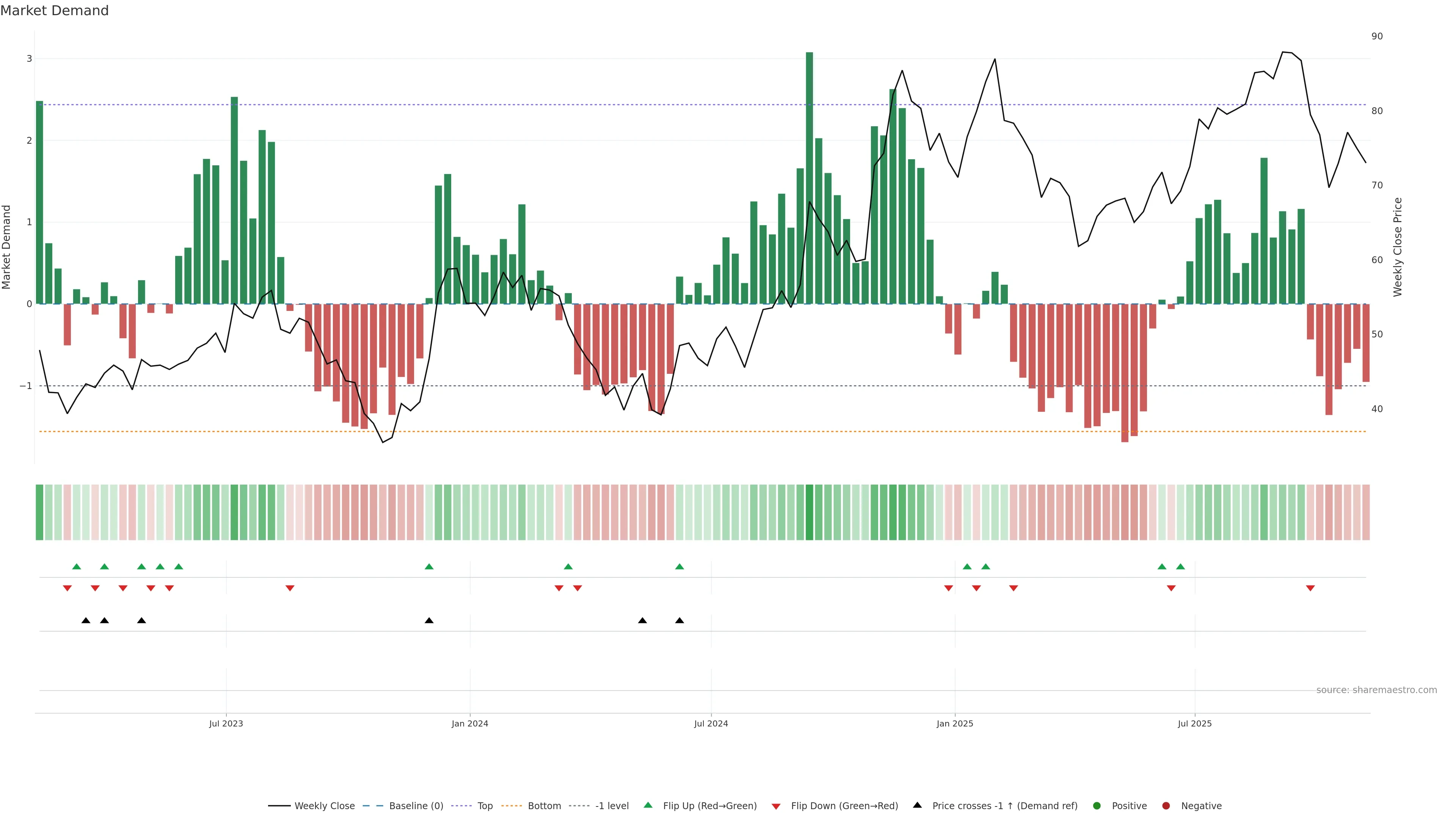This screenshot has height=819, width=1456.
Task: Toggle the Weekly Close legend label
Action: coord(325,805)
